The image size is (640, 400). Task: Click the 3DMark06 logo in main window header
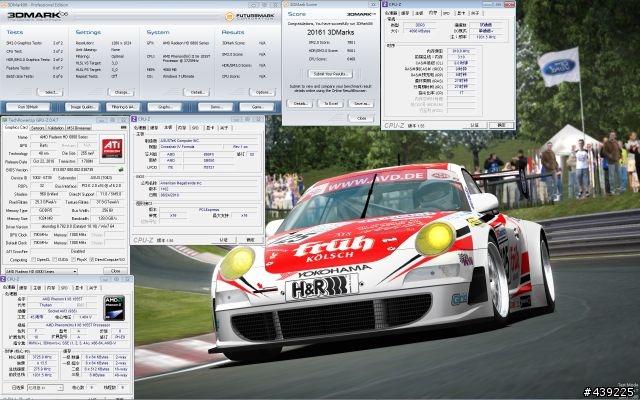click(x=38, y=16)
